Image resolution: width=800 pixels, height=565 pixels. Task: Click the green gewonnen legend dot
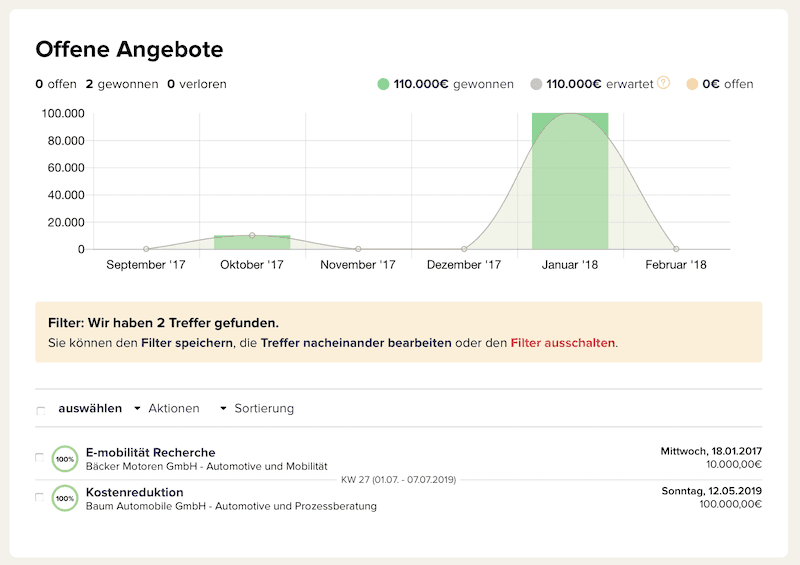pos(383,85)
